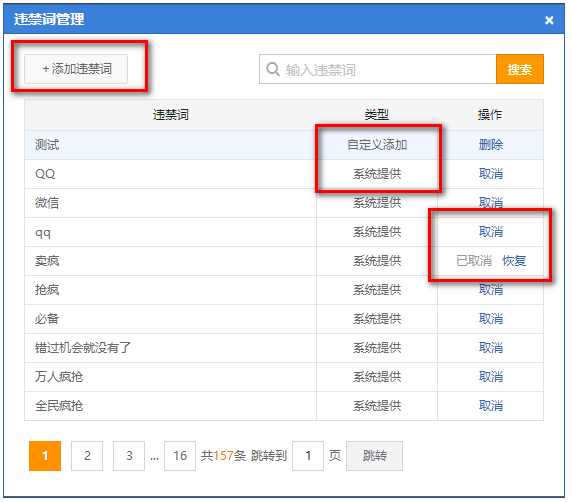The image size is (572, 502).
Task: Click 取消 for the 必备 row
Action: [x=491, y=319]
